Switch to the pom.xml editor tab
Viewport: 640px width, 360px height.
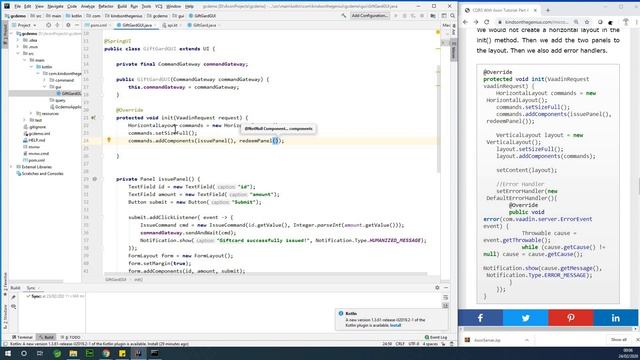point(98,25)
